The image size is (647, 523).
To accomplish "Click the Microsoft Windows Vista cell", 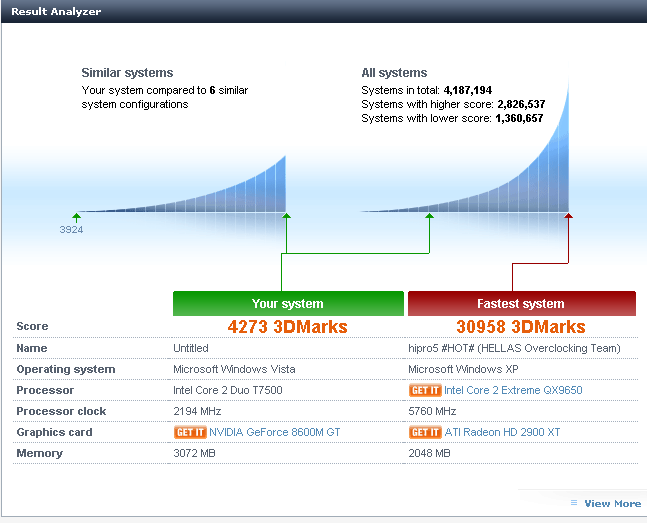I will coord(234,369).
